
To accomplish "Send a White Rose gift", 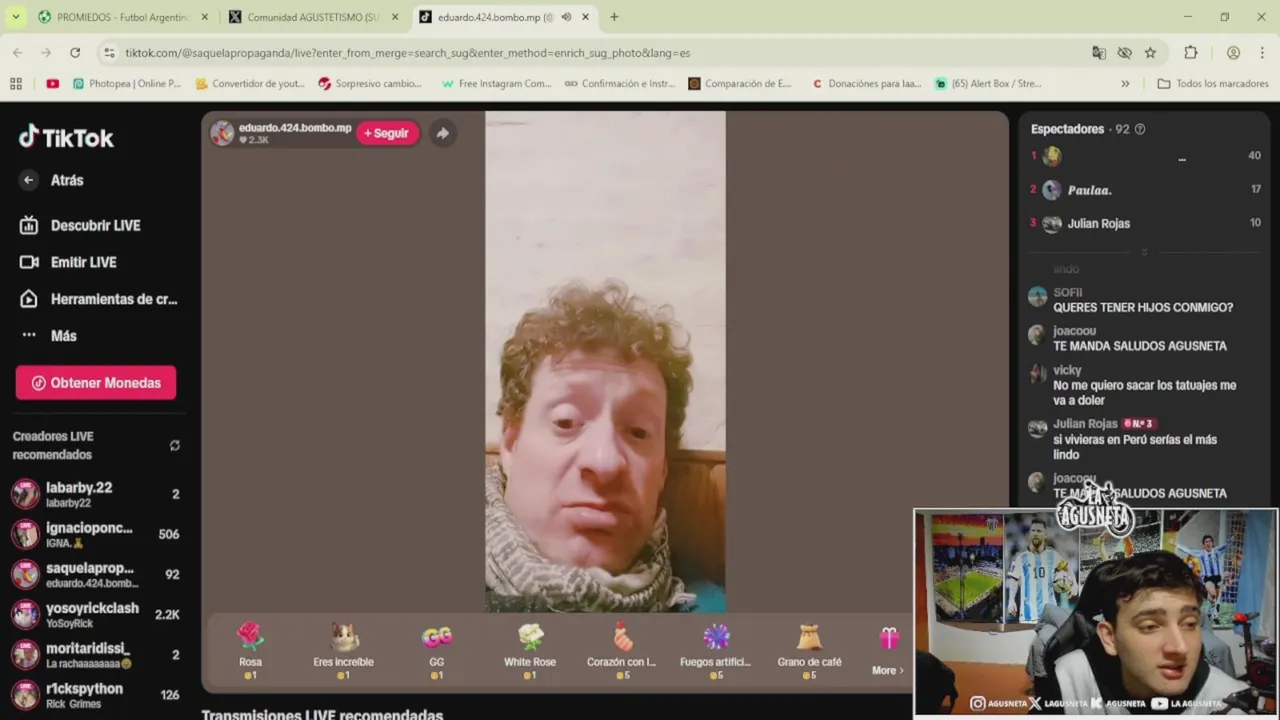I will [530, 650].
